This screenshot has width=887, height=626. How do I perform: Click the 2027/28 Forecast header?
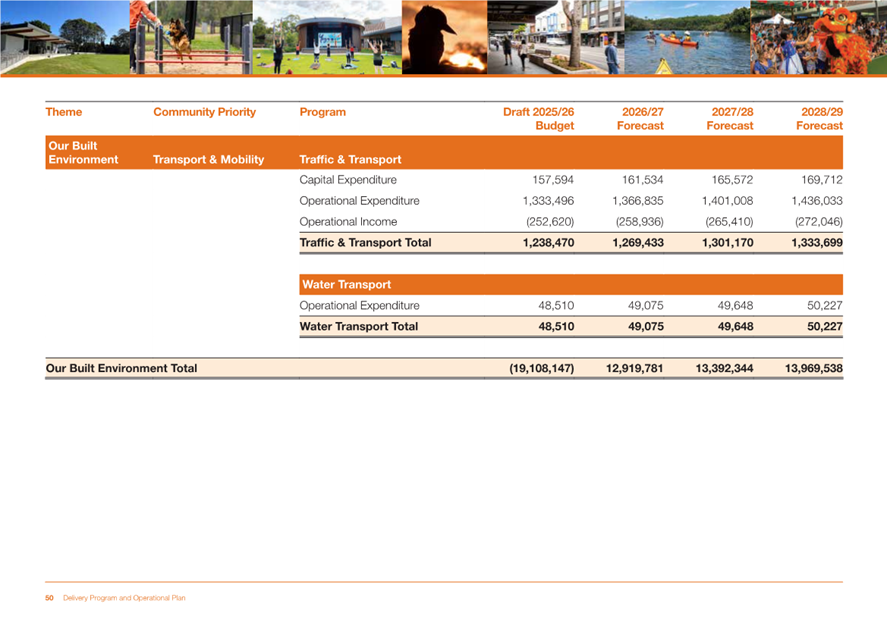[x=730, y=119]
